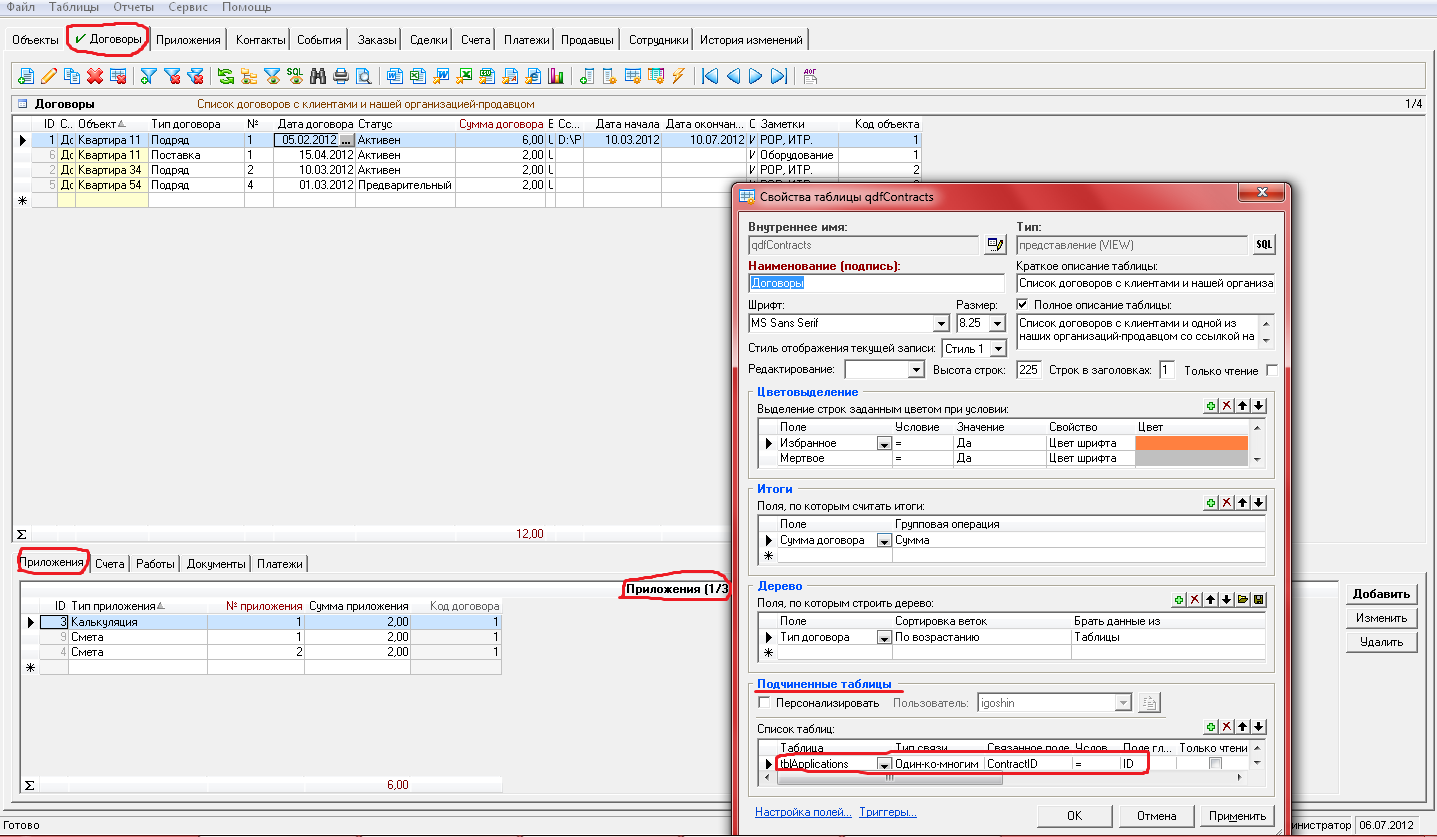The image size is (1437, 837).
Task: Switch to the Счета subordinate tab below
Action: 110,564
